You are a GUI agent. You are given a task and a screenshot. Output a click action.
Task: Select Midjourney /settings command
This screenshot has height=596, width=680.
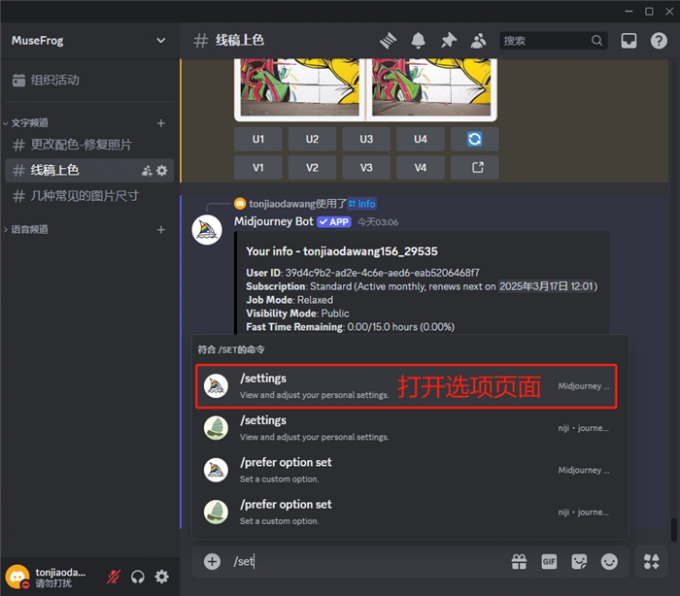pyautogui.click(x=406, y=386)
